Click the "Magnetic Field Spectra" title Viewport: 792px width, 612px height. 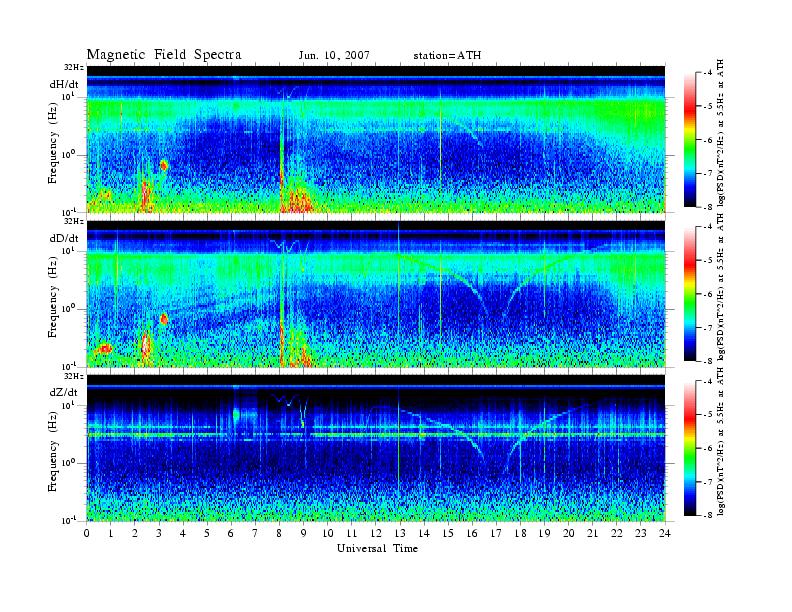(x=164, y=55)
